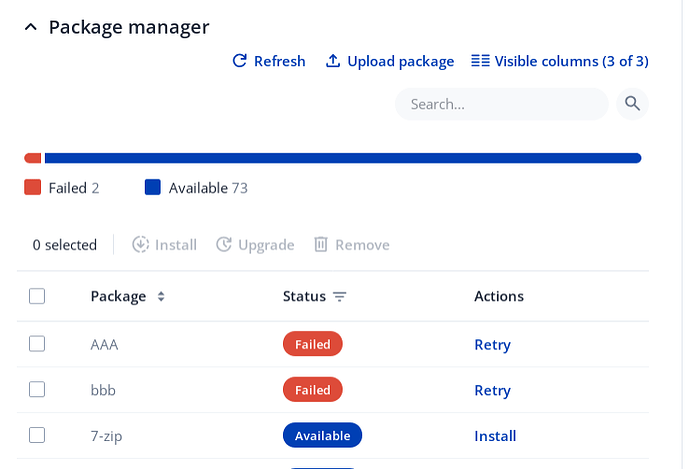Click the Refresh icon button
Viewport: 690px width, 469px height.
pos(240,61)
